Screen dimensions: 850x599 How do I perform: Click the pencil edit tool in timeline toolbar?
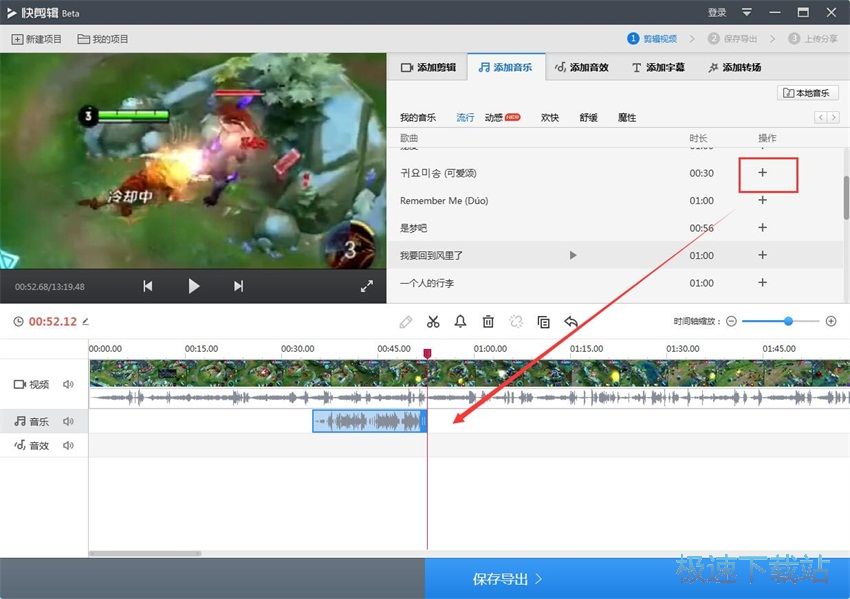pos(405,322)
